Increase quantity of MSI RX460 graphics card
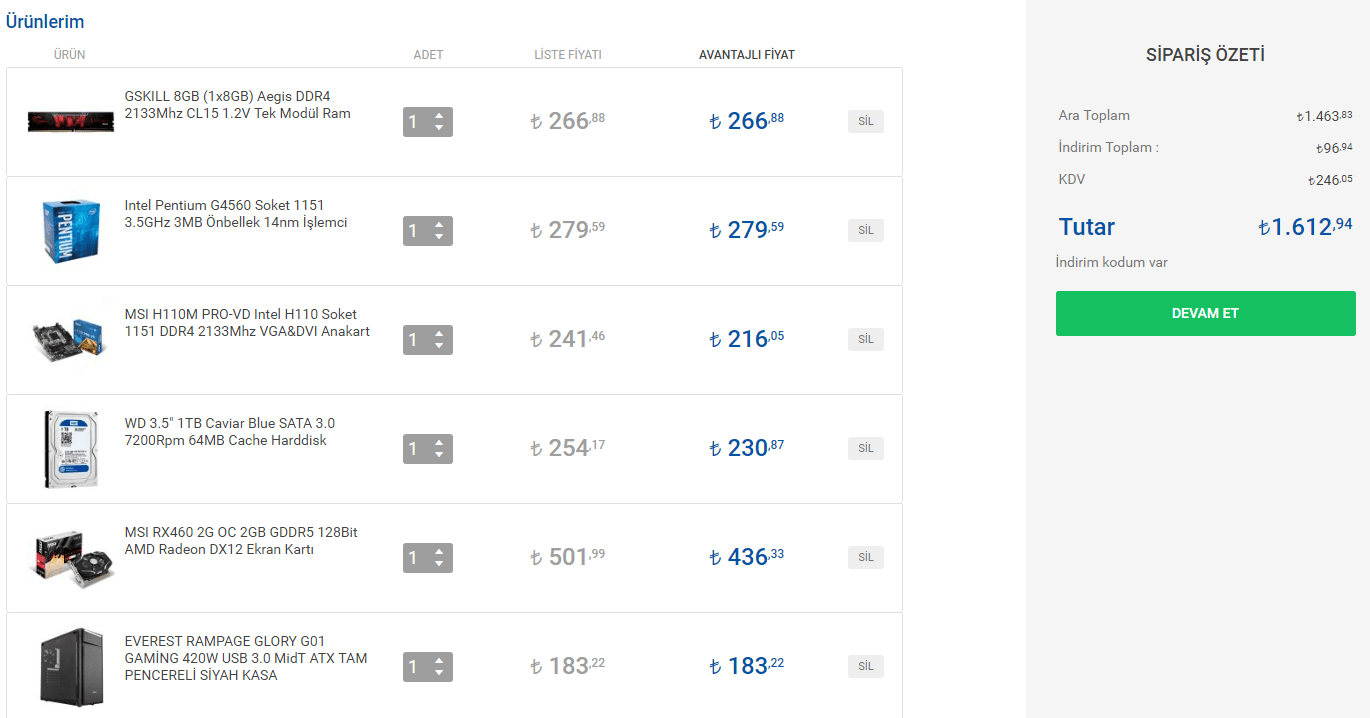Image resolution: width=1370 pixels, height=718 pixels. [x=439, y=552]
